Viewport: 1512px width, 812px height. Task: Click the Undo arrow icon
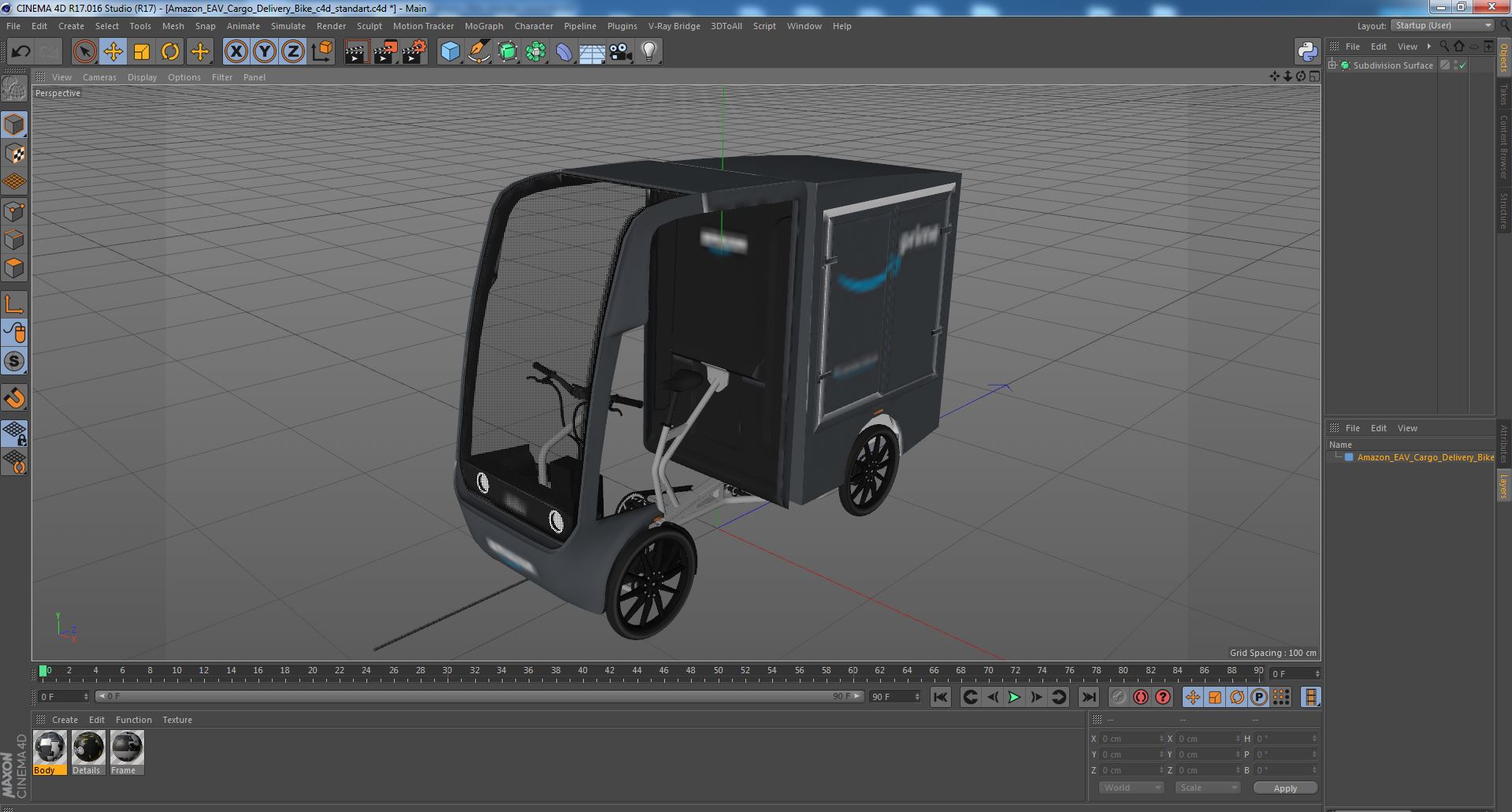coord(20,52)
